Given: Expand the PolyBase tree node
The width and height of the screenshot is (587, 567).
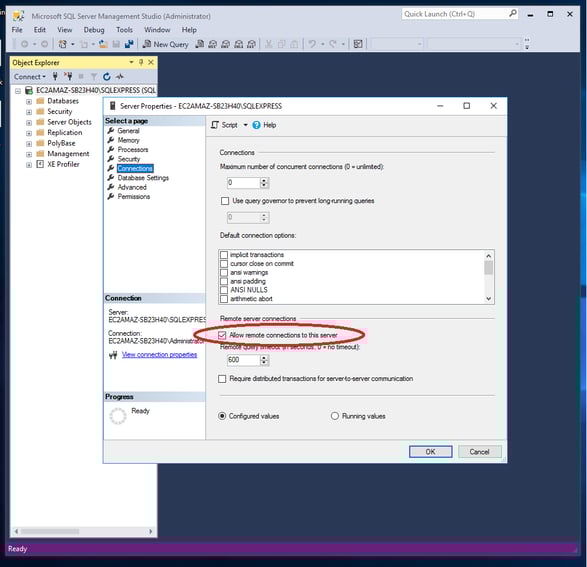Looking at the screenshot, I should (x=29, y=144).
